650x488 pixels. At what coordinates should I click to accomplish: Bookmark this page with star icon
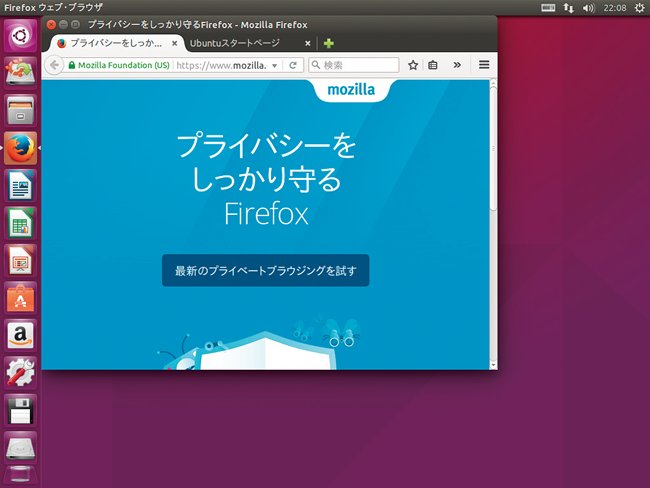pos(413,65)
